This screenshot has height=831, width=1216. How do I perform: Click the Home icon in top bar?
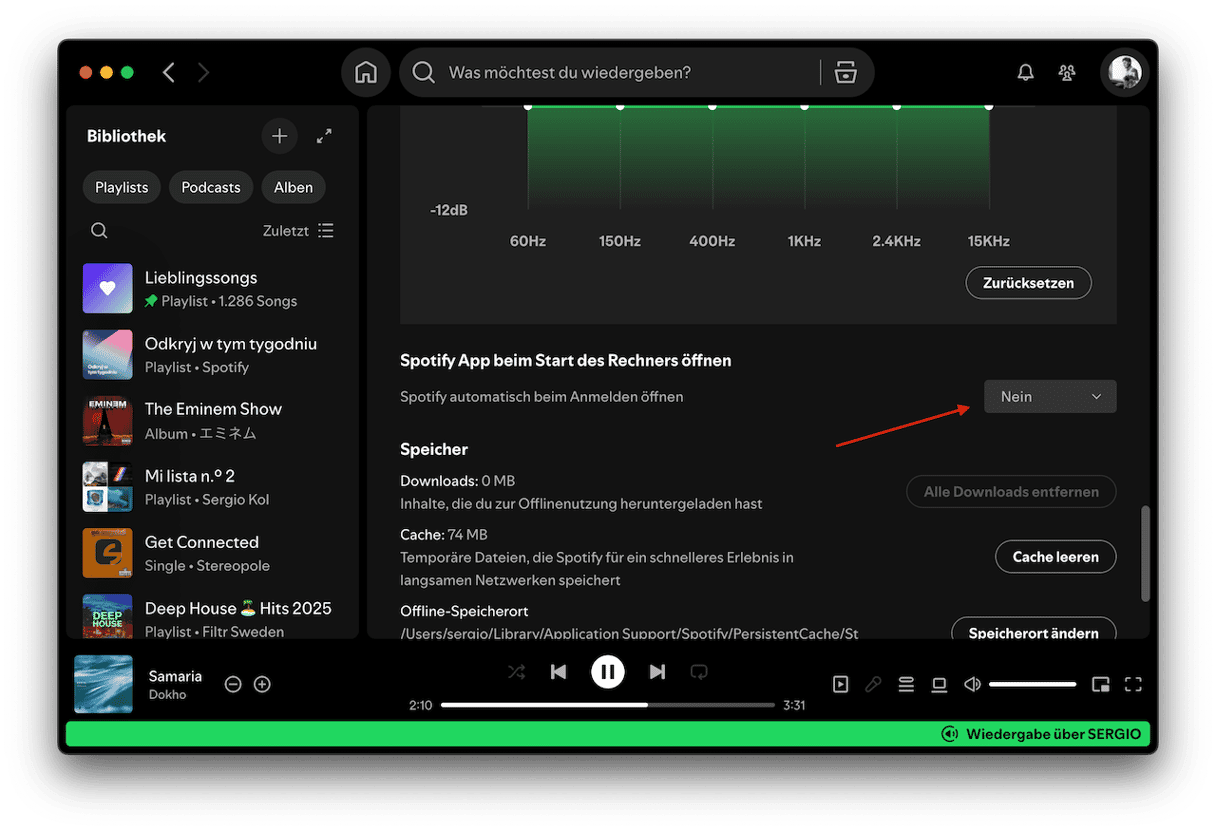click(x=366, y=73)
